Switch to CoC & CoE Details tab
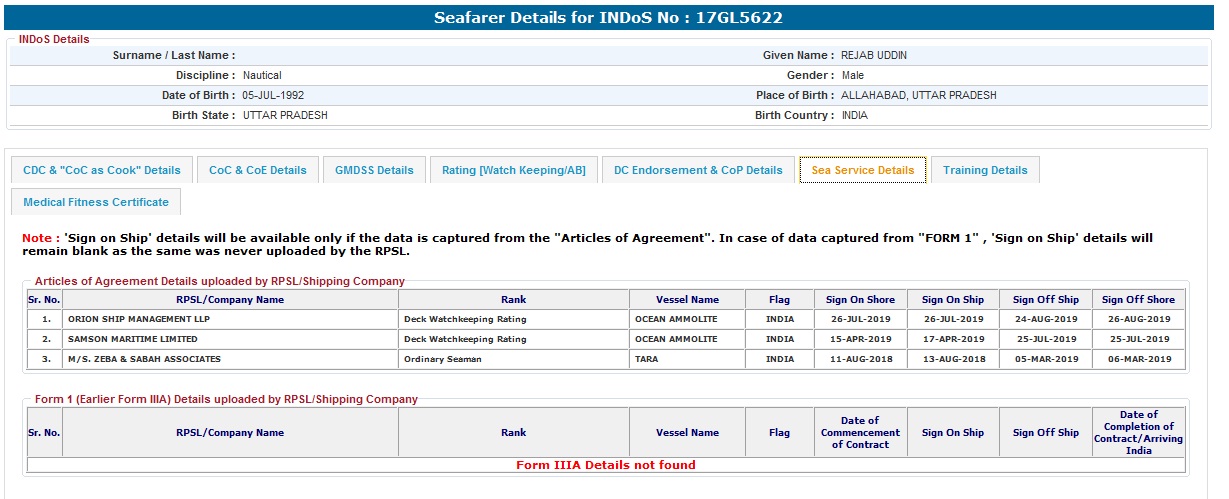Viewport: 1229px width, 499px height. point(258,170)
